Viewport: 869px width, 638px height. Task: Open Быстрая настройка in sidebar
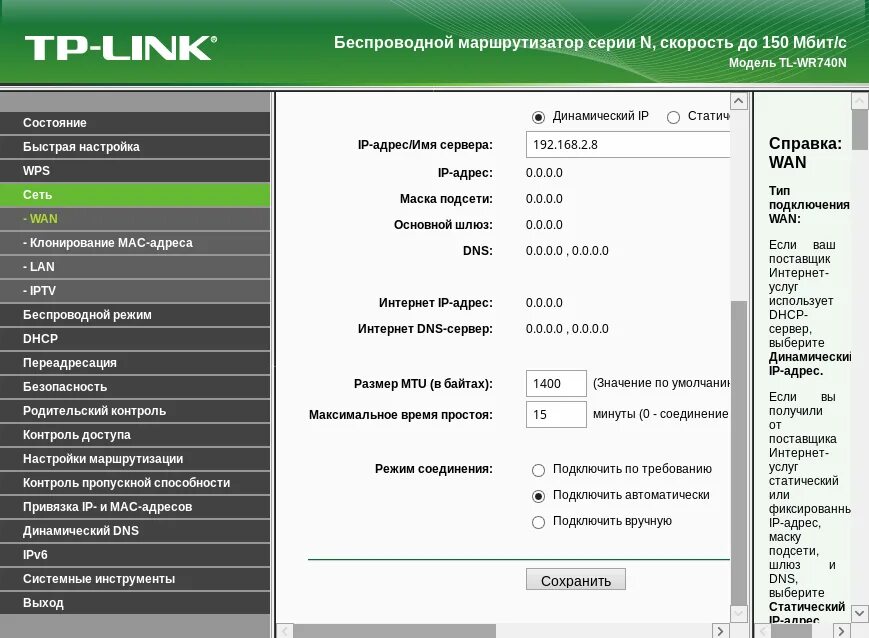(135, 147)
